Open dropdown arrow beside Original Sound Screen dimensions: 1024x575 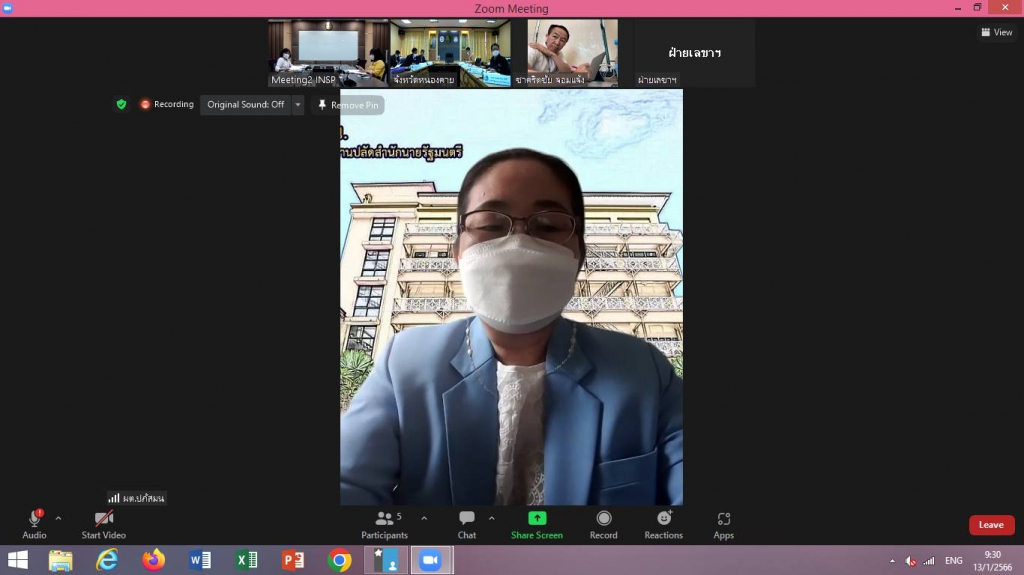pos(298,105)
